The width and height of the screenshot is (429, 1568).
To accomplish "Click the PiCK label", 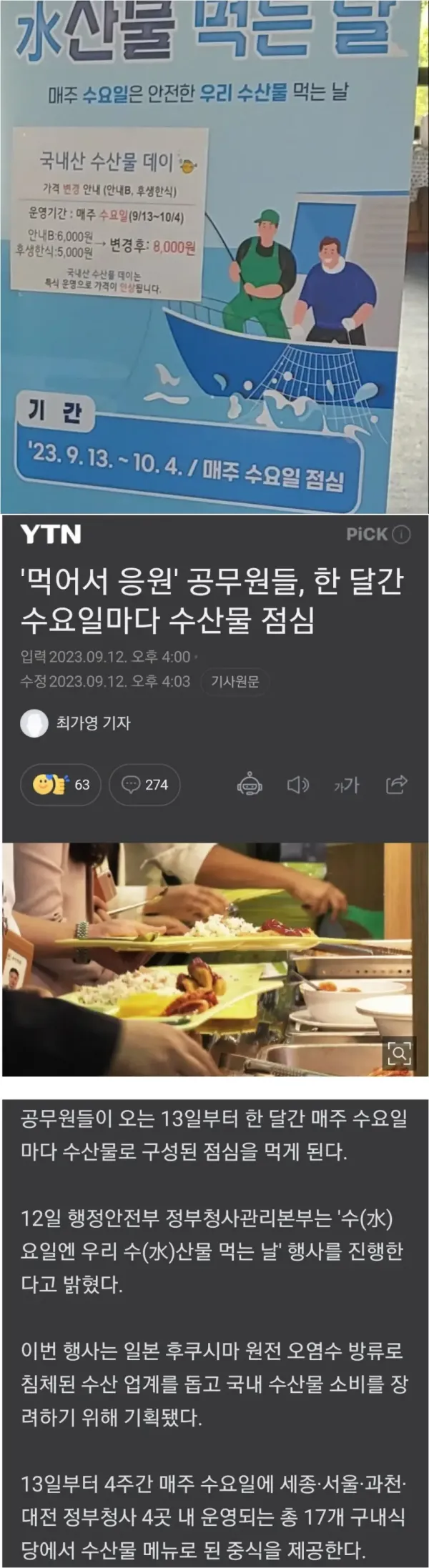I will pyautogui.click(x=367, y=535).
